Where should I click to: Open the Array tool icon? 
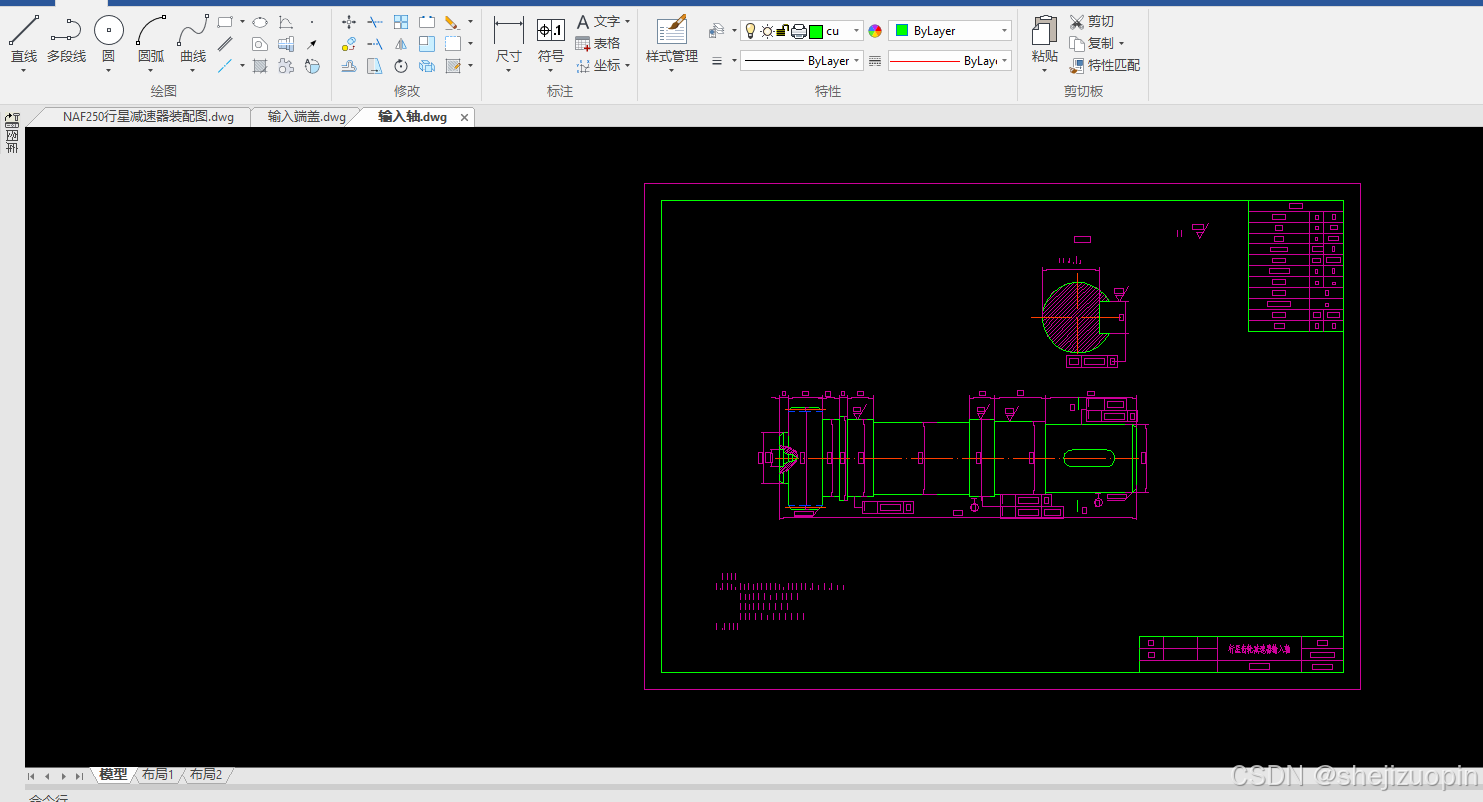click(x=401, y=21)
